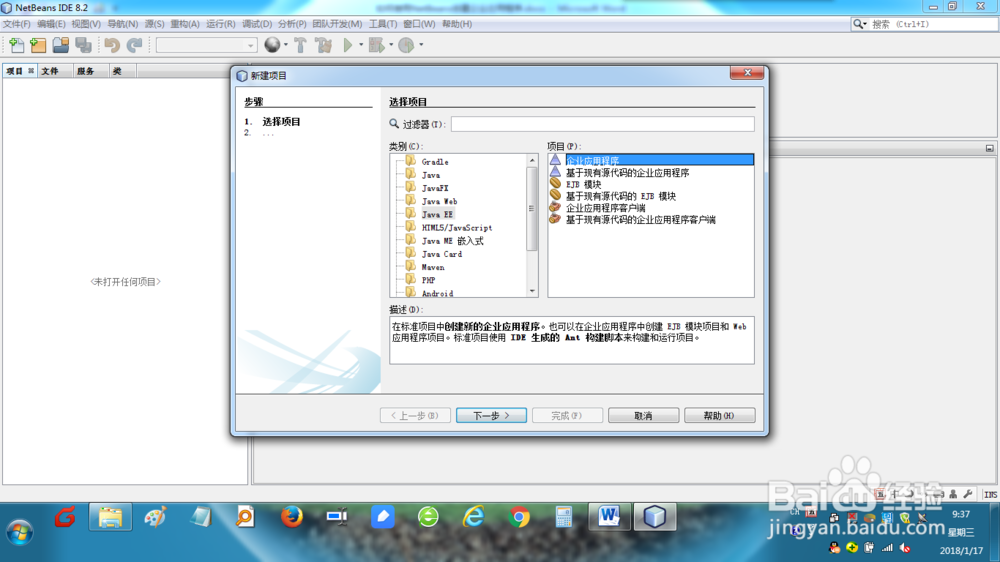This screenshot has width=1000, height=562.
Task: Click the Redo toolbar icon
Action: (x=134, y=45)
